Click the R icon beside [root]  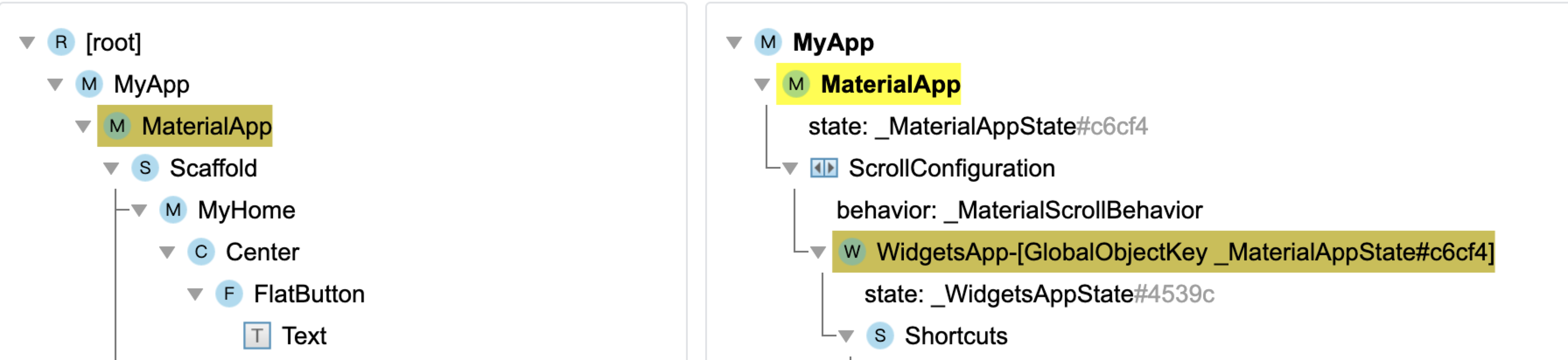(x=61, y=42)
